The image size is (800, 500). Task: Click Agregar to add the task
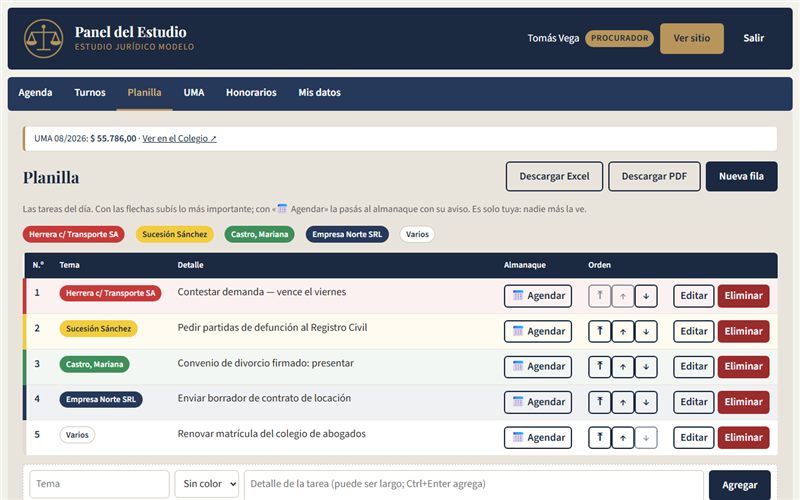pos(740,485)
